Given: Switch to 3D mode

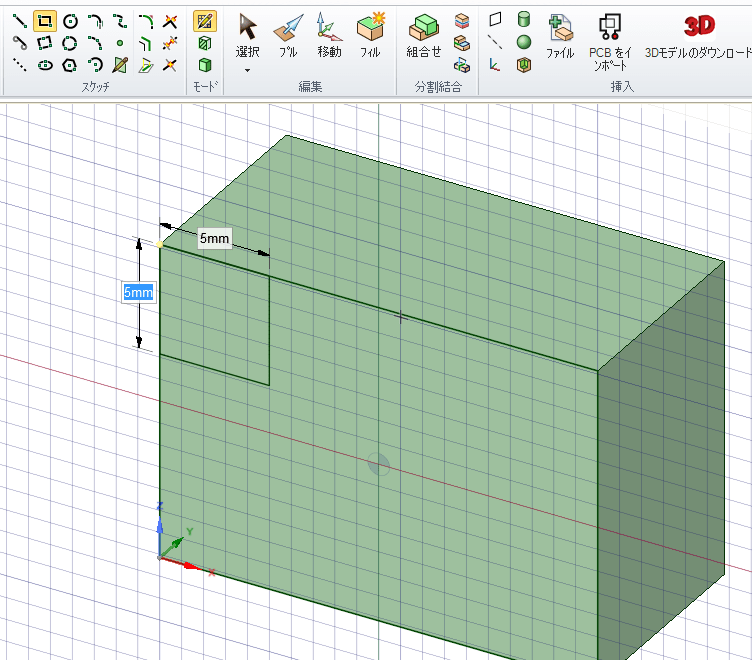Looking at the screenshot, I should (x=205, y=65).
